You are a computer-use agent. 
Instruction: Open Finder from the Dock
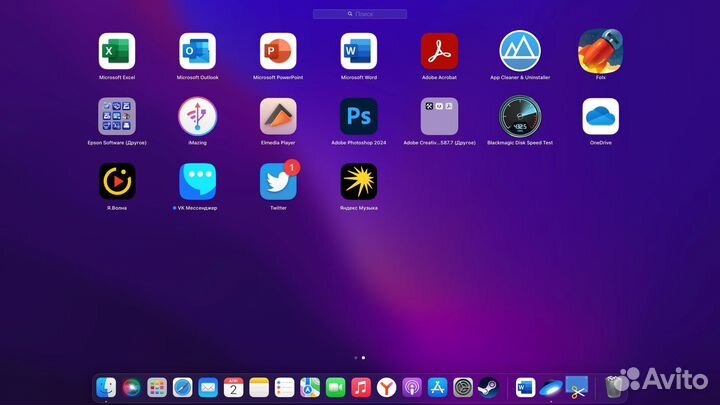106,388
